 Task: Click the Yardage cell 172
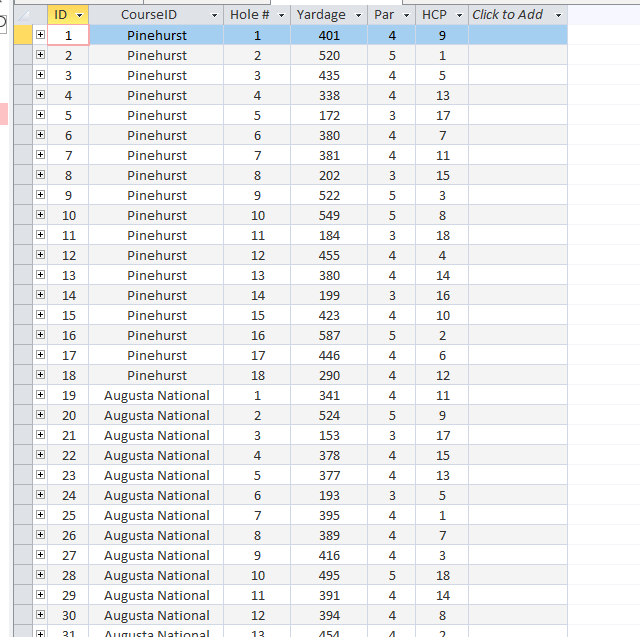[329, 115]
